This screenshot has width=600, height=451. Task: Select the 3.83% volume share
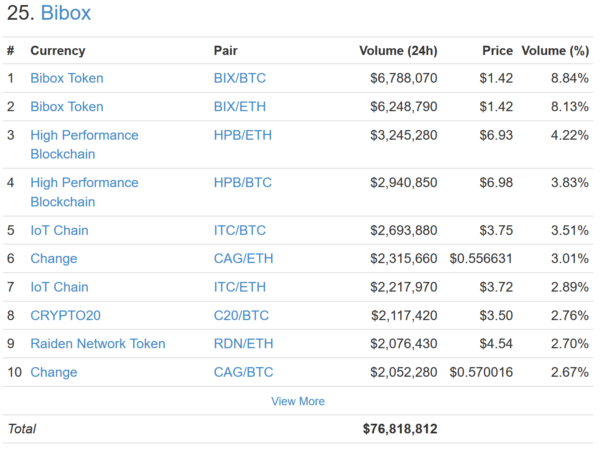[x=570, y=182]
